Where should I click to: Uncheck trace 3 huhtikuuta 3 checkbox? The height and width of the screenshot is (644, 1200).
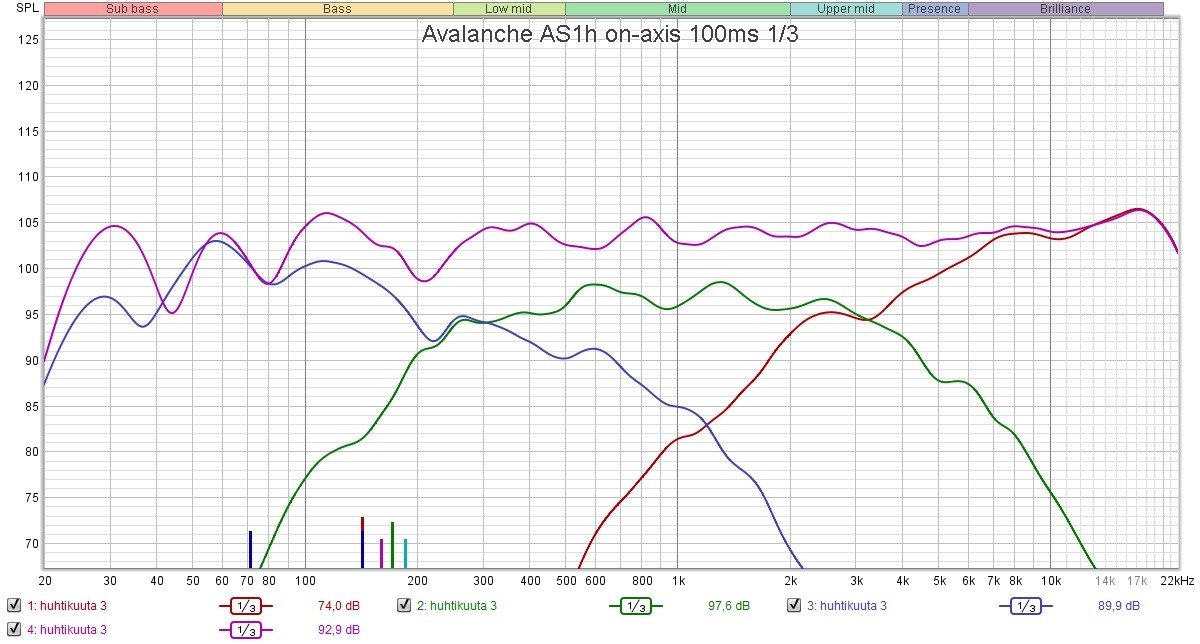tap(793, 605)
